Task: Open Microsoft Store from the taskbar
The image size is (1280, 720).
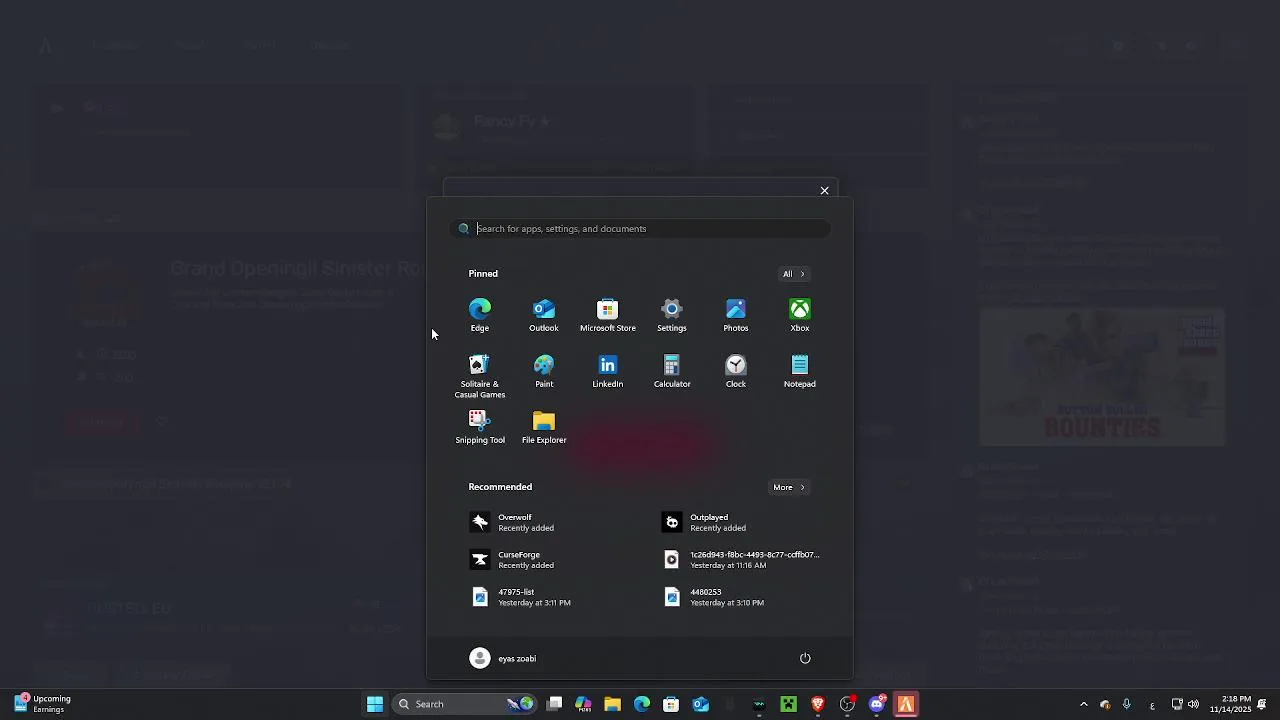Action: [671, 704]
